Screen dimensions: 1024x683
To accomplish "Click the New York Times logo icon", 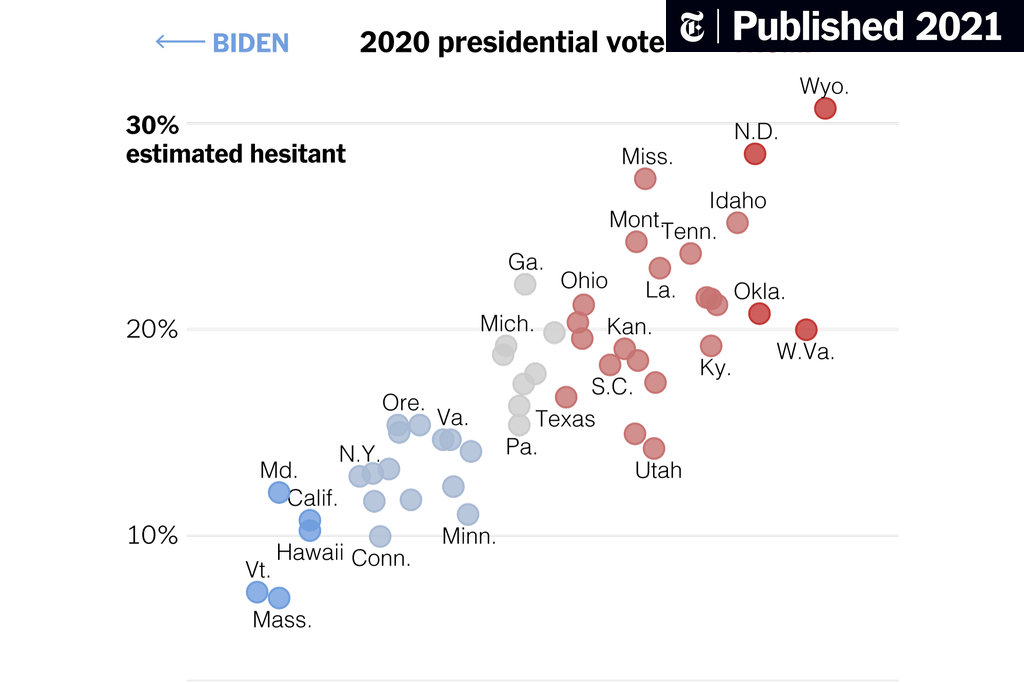I will 692,27.
